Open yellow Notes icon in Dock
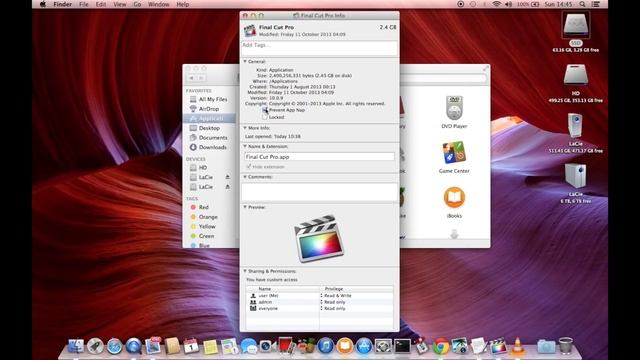This screenshot has width=640, height=360. [x=210, y=346]
